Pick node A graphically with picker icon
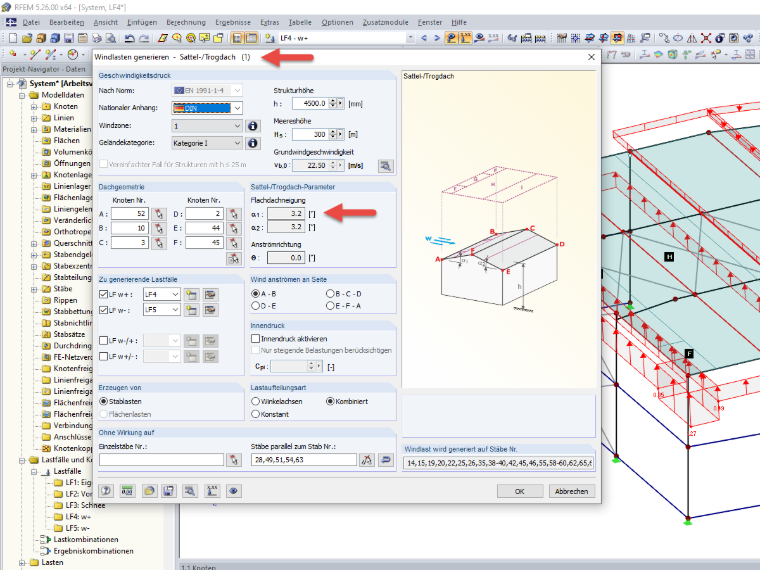760x570 pixels. point(158,214)
